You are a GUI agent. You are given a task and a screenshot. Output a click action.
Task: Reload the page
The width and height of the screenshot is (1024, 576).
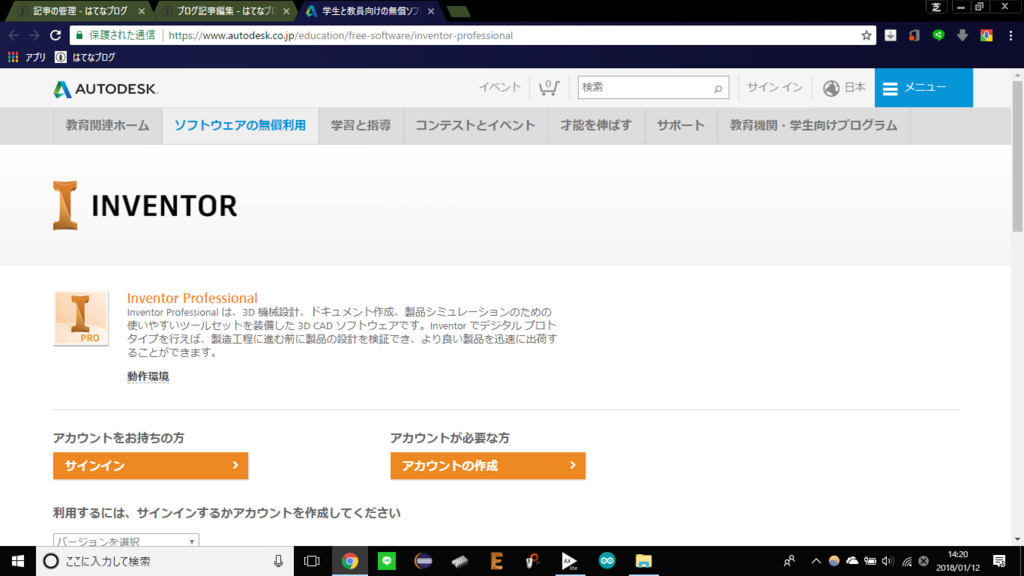[56, 35]
